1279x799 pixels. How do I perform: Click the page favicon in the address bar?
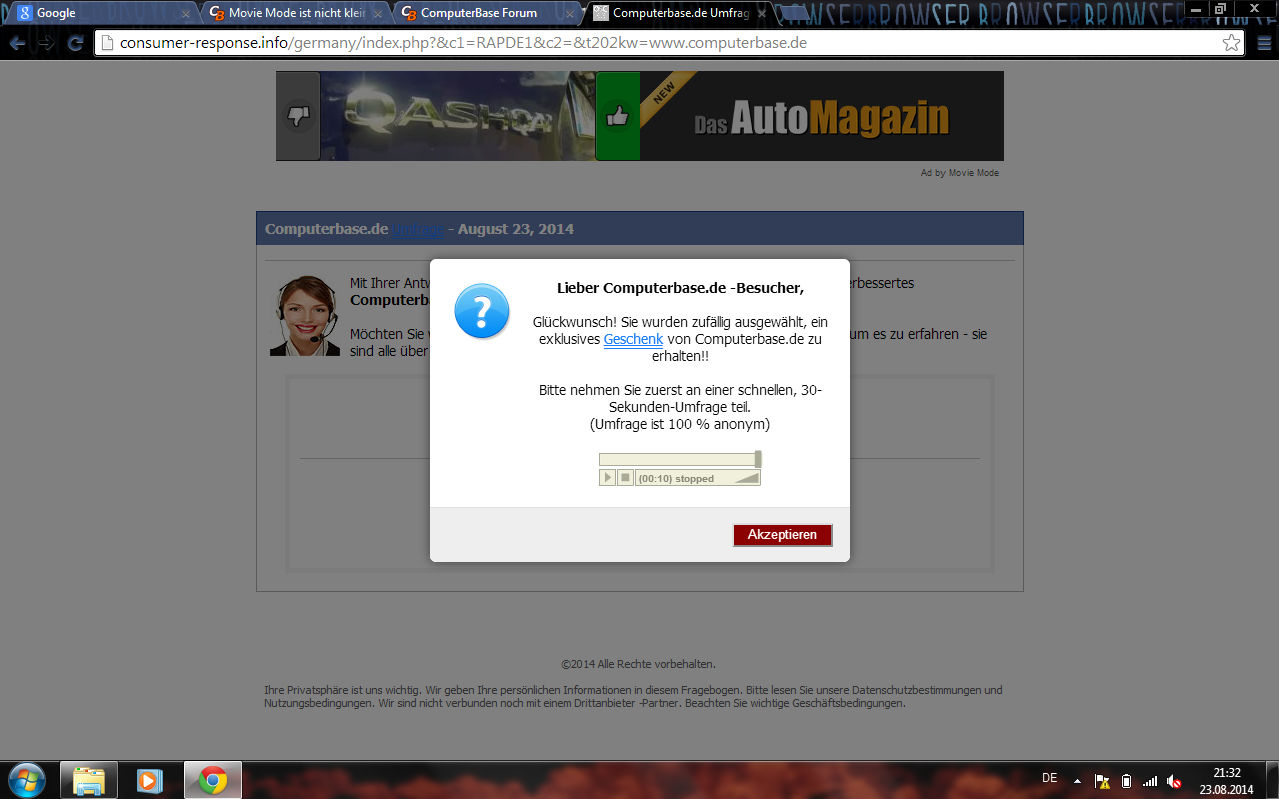108,43
